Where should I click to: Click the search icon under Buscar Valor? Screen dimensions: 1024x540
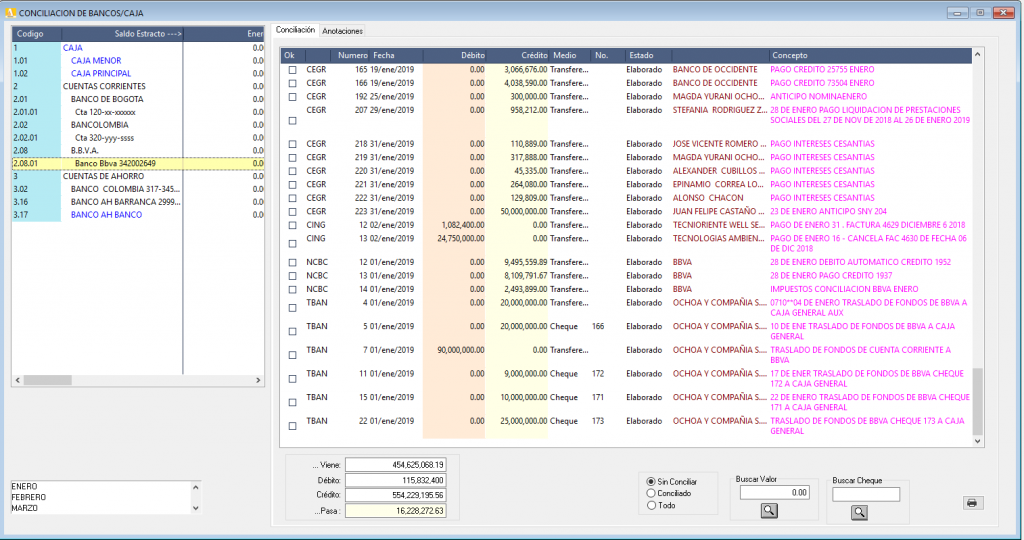(769, 511)
